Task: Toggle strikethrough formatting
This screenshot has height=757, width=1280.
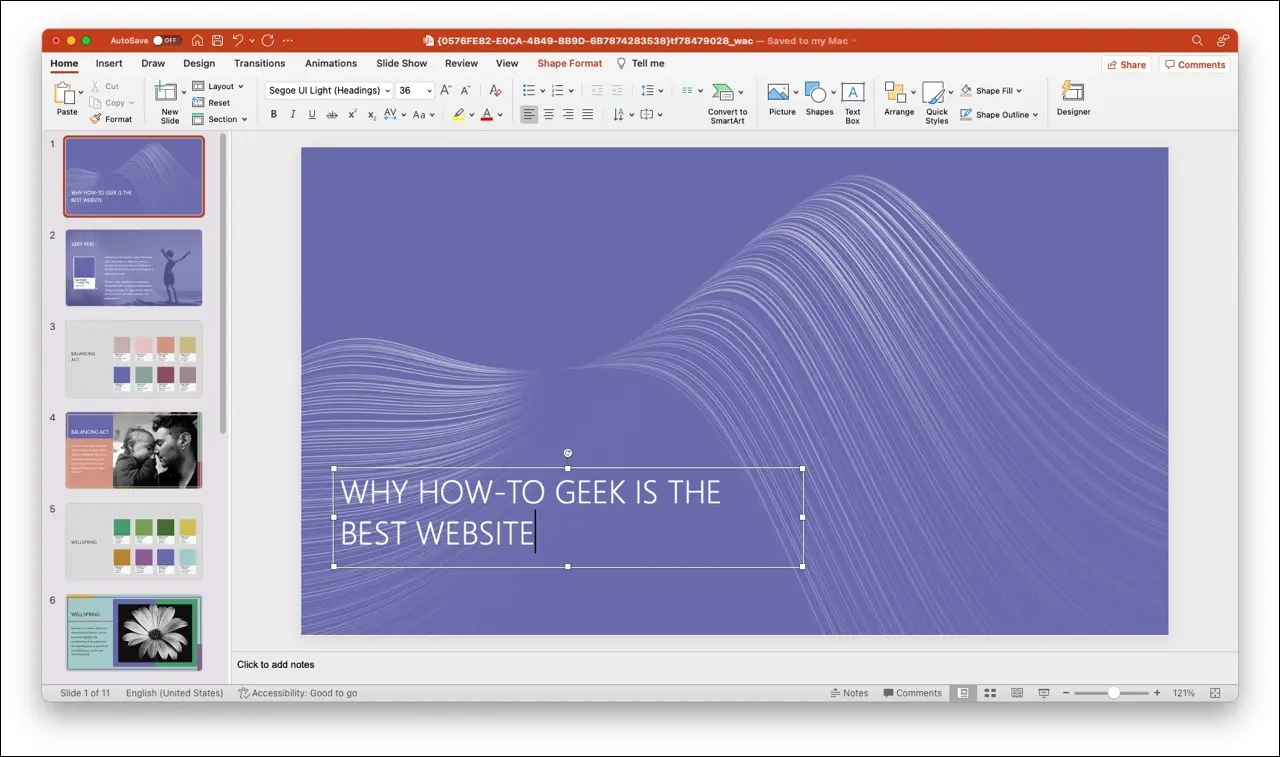Action: (332, 115)
